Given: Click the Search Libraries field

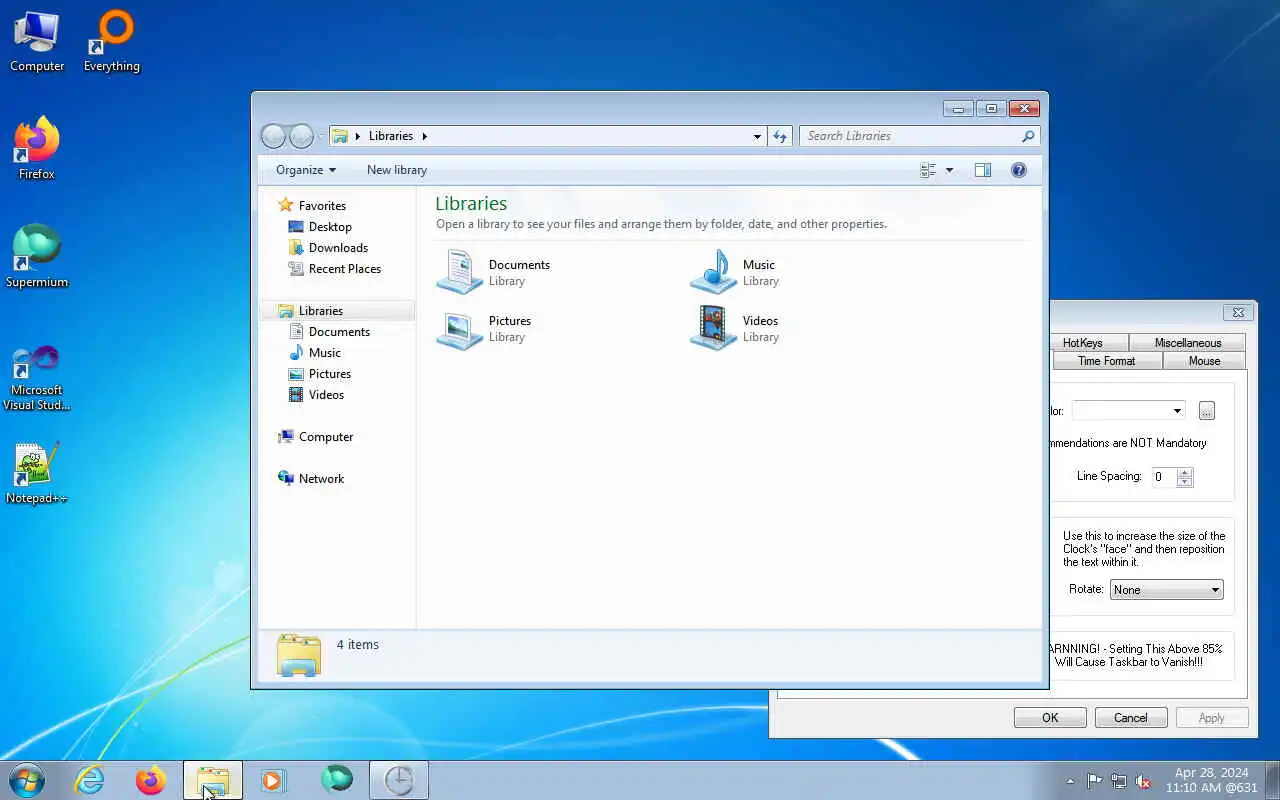Looking at the screenshot, I should [919, 136].
